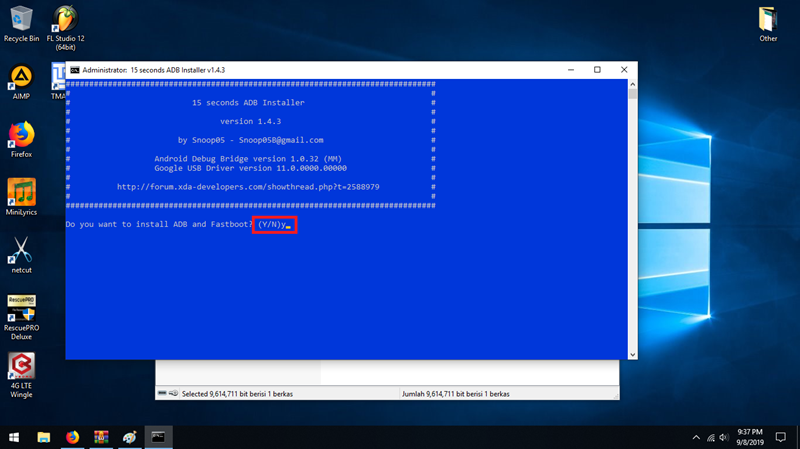Click the console window title bar text
This screenshot has width=800, height=449.
(154, 70)
